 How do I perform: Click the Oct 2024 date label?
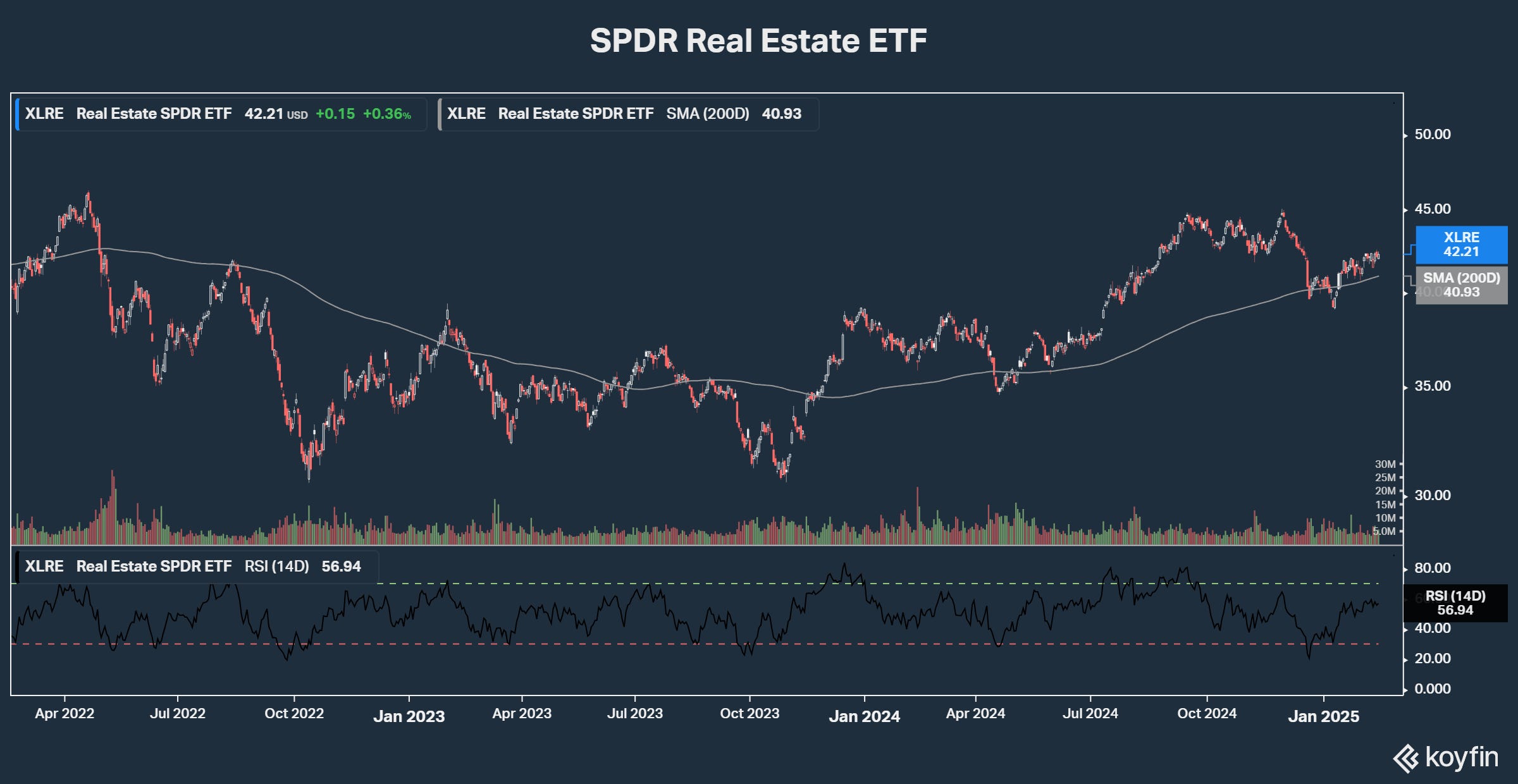click(1207, 713)
